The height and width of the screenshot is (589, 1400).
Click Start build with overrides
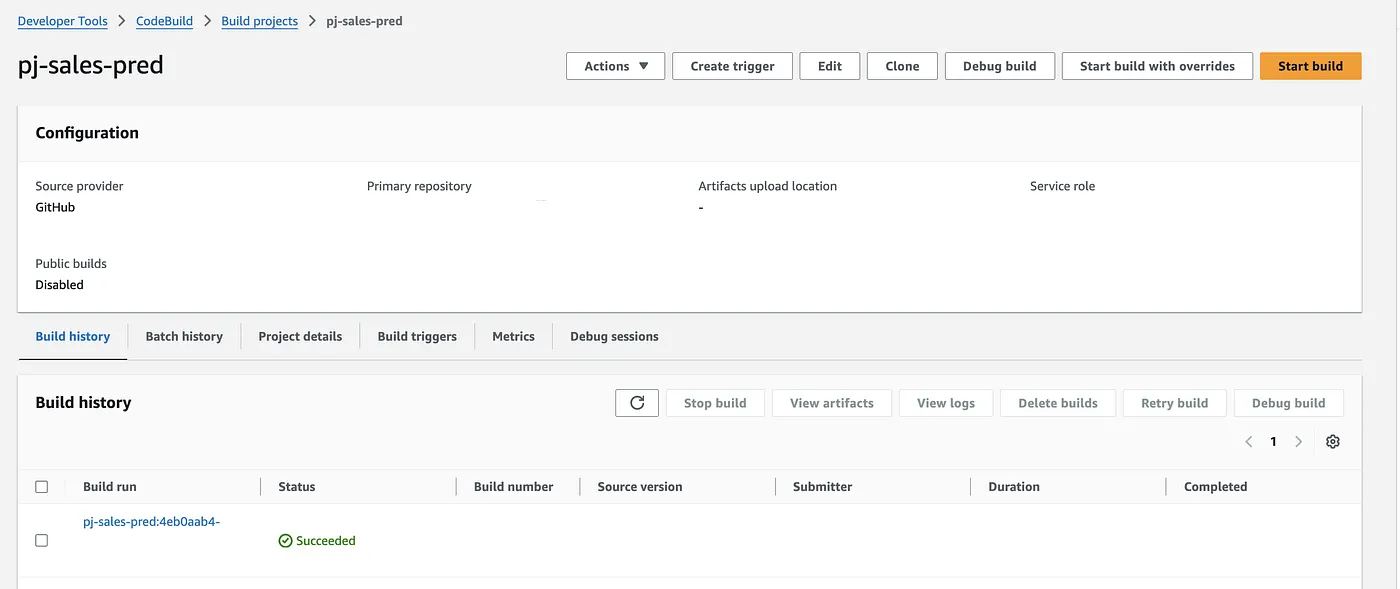click(x=1157, y=66)
